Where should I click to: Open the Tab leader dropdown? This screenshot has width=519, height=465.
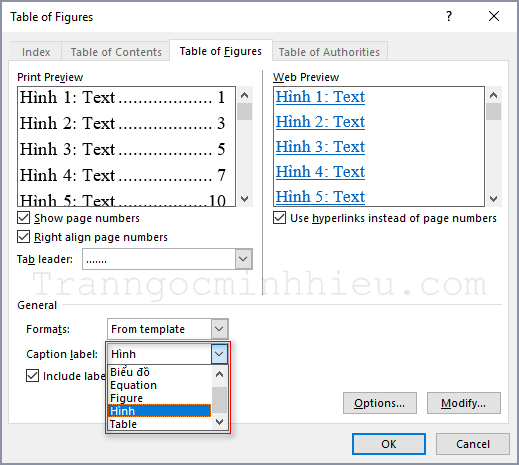(x=243, y=259)
